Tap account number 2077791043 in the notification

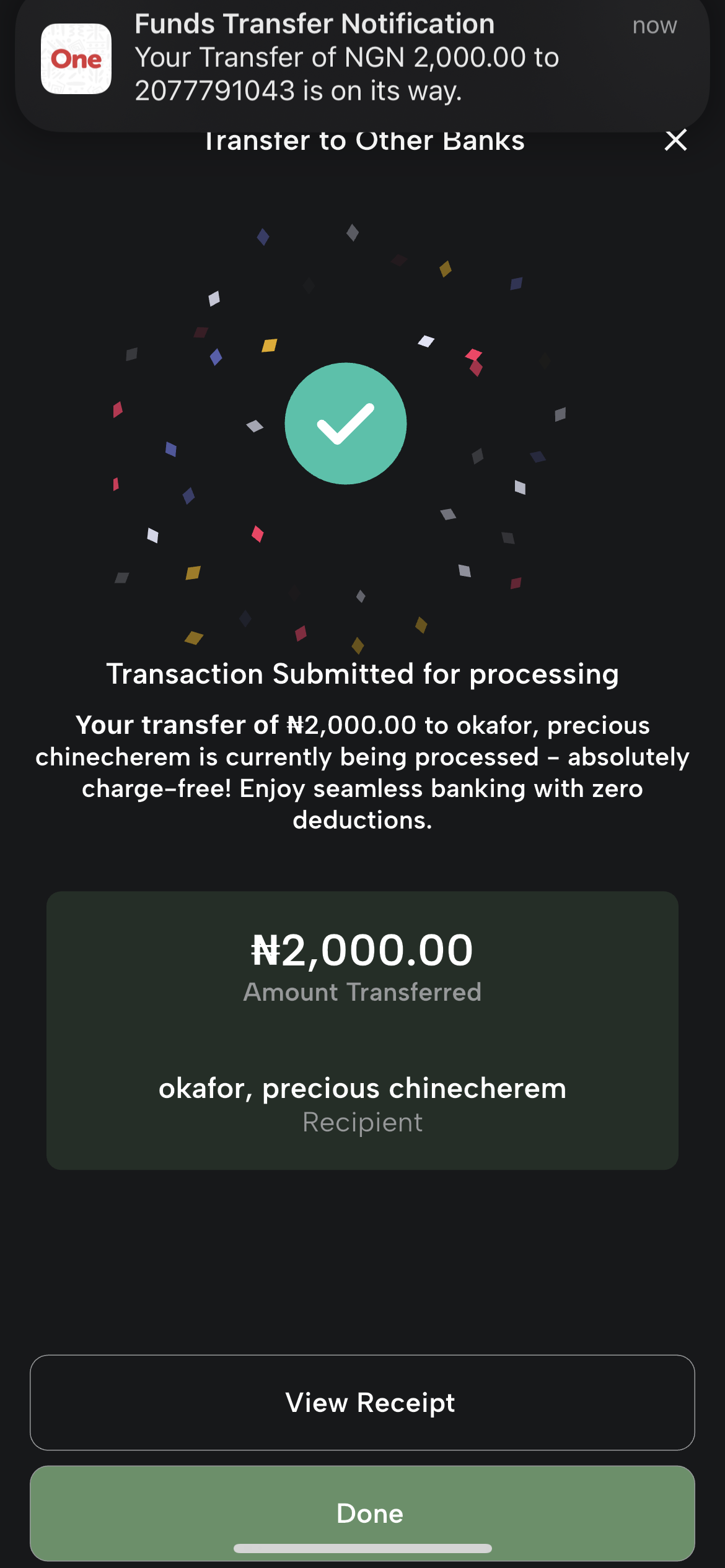[215, 91]
